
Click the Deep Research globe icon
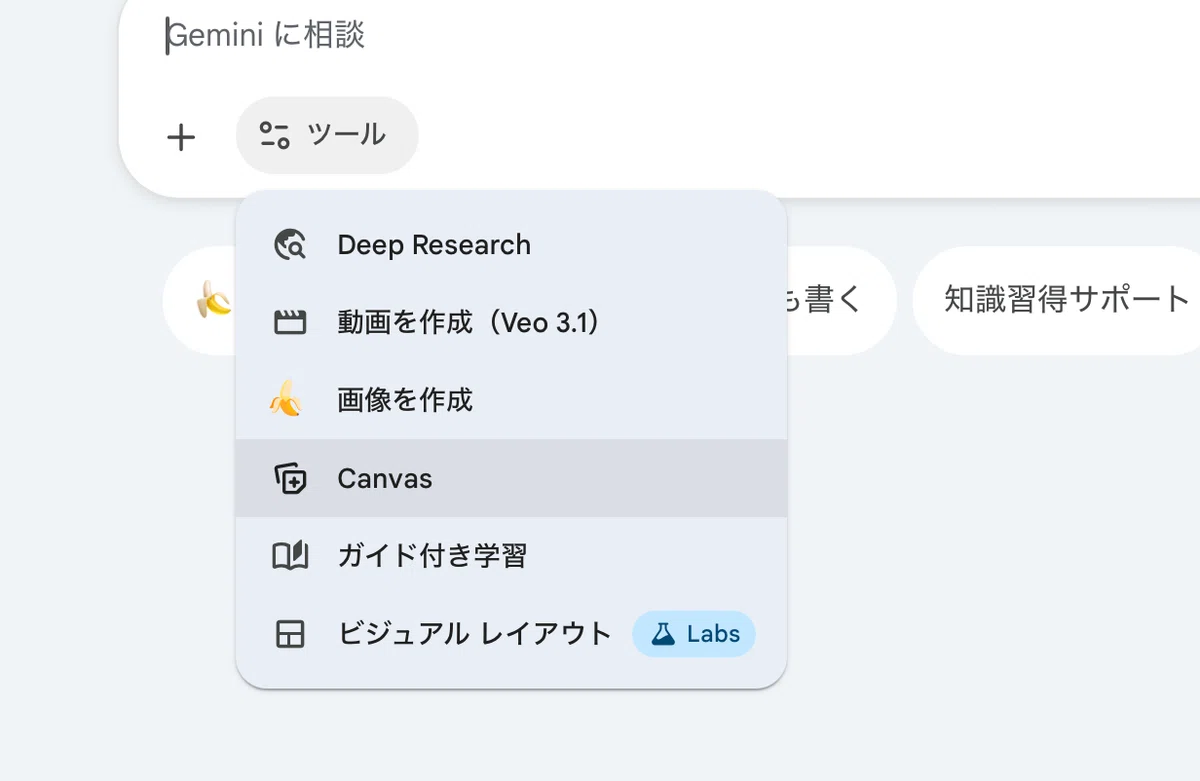pos(290,245)
